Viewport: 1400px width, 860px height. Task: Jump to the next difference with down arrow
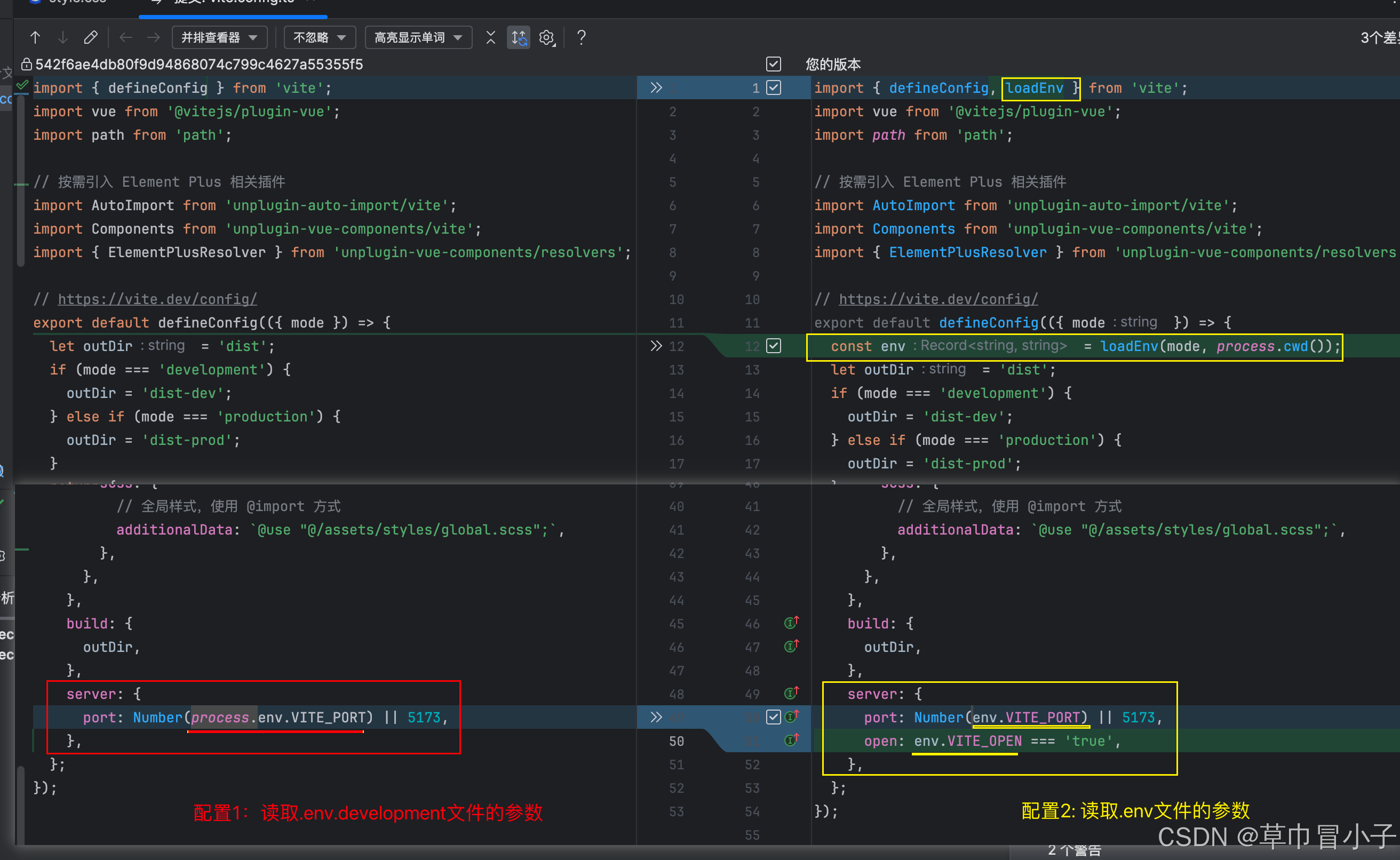pyautogui.click(x=62, y=37)
